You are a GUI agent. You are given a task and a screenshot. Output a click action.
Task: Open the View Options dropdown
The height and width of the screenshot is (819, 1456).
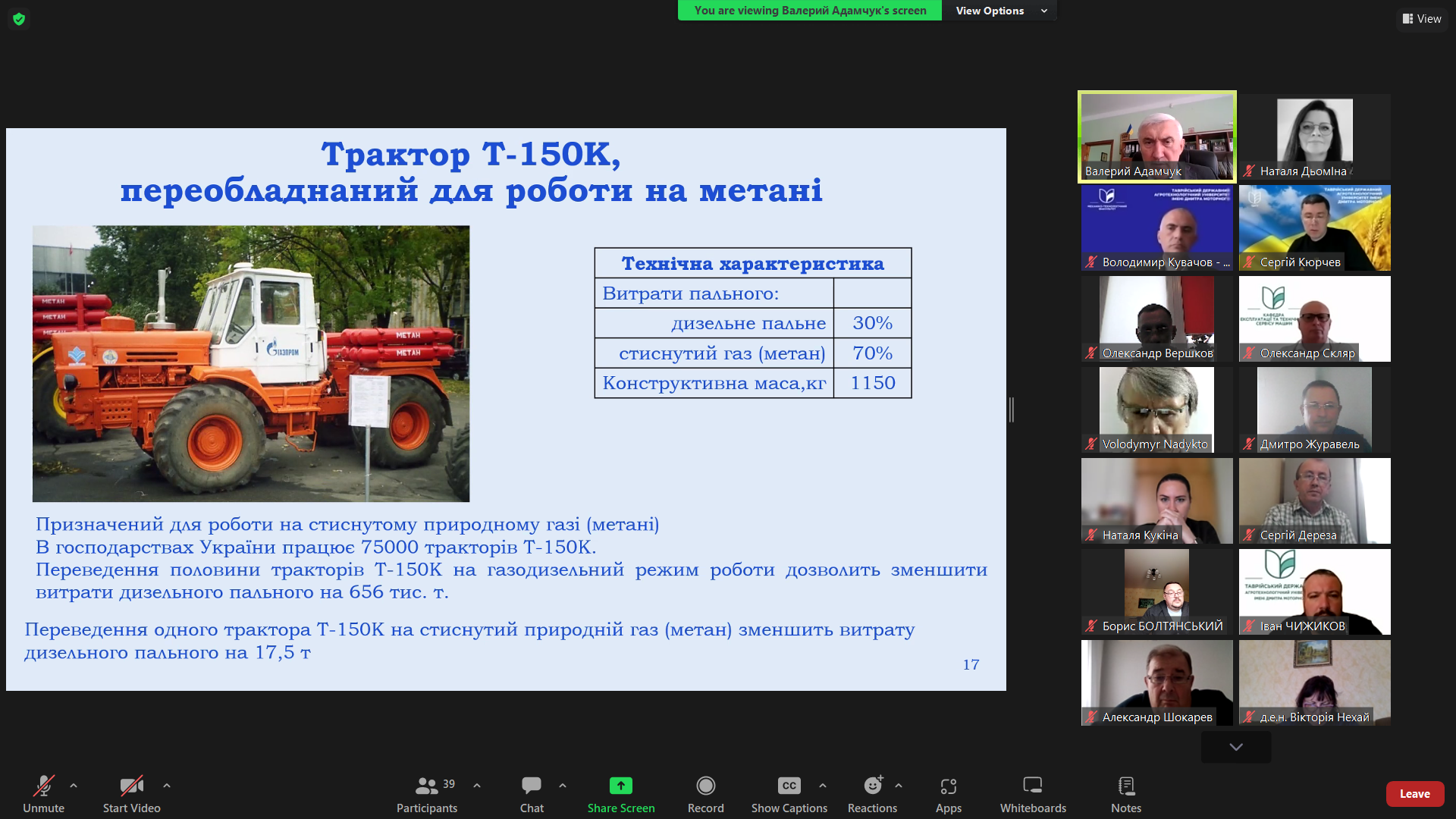[999, 11]
